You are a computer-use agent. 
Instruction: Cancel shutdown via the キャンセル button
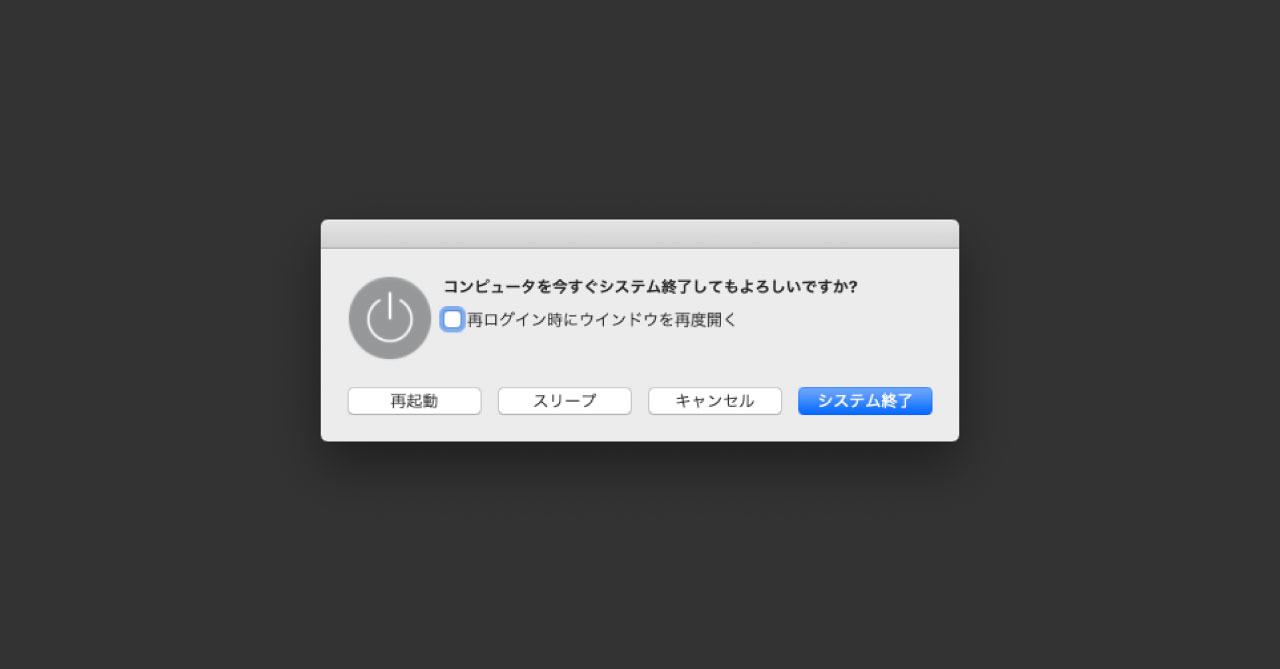pos(715,401)
